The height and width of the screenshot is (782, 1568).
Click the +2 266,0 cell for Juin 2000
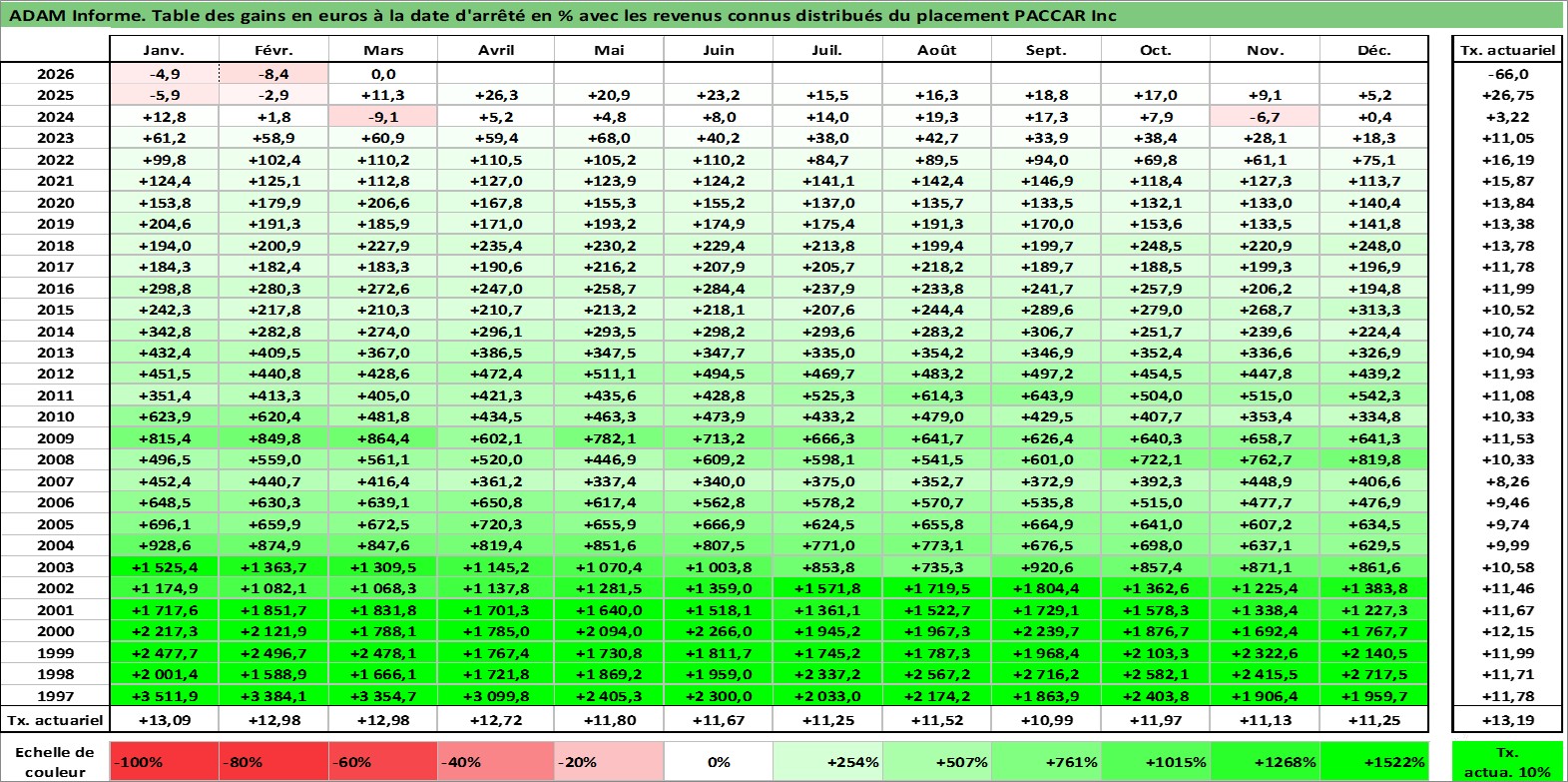coord(719,631)
